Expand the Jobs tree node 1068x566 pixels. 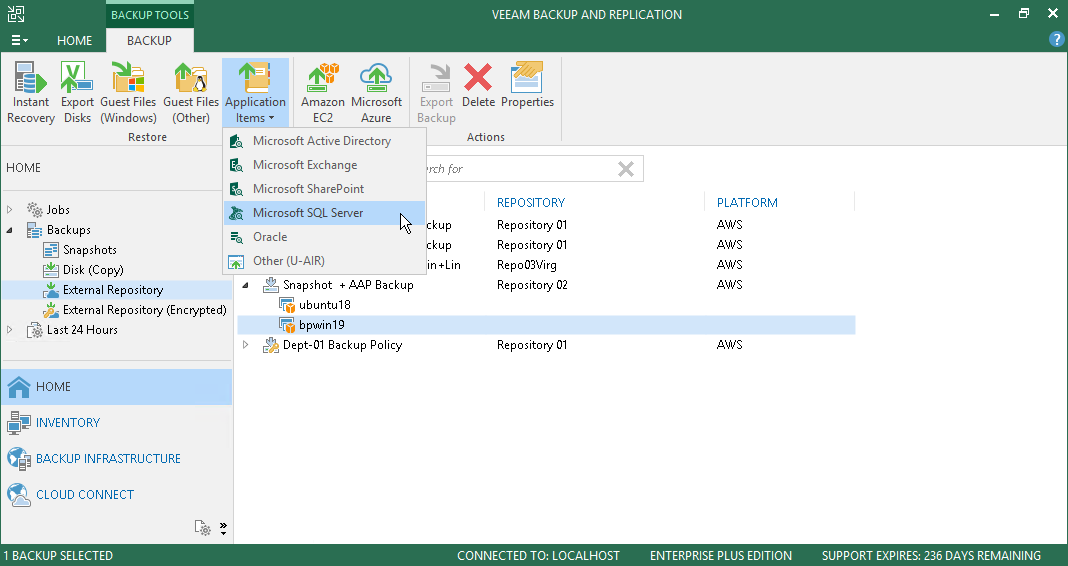pos(10,210)
